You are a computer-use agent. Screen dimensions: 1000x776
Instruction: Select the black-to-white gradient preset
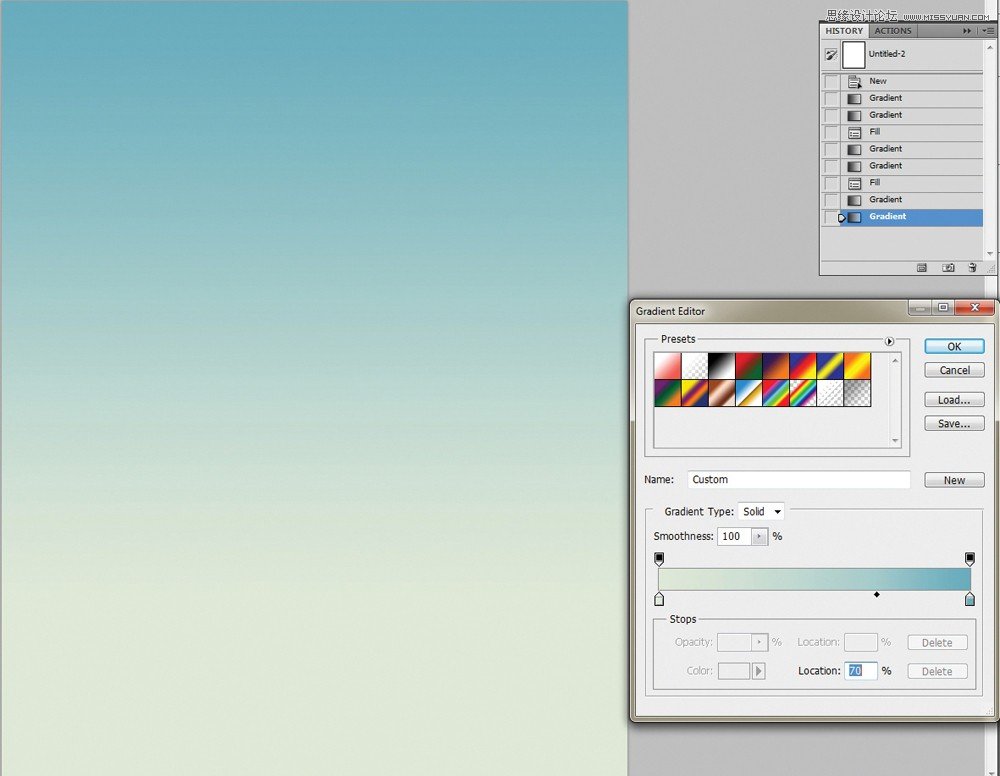pyautogui.click(x=721, y=366)
